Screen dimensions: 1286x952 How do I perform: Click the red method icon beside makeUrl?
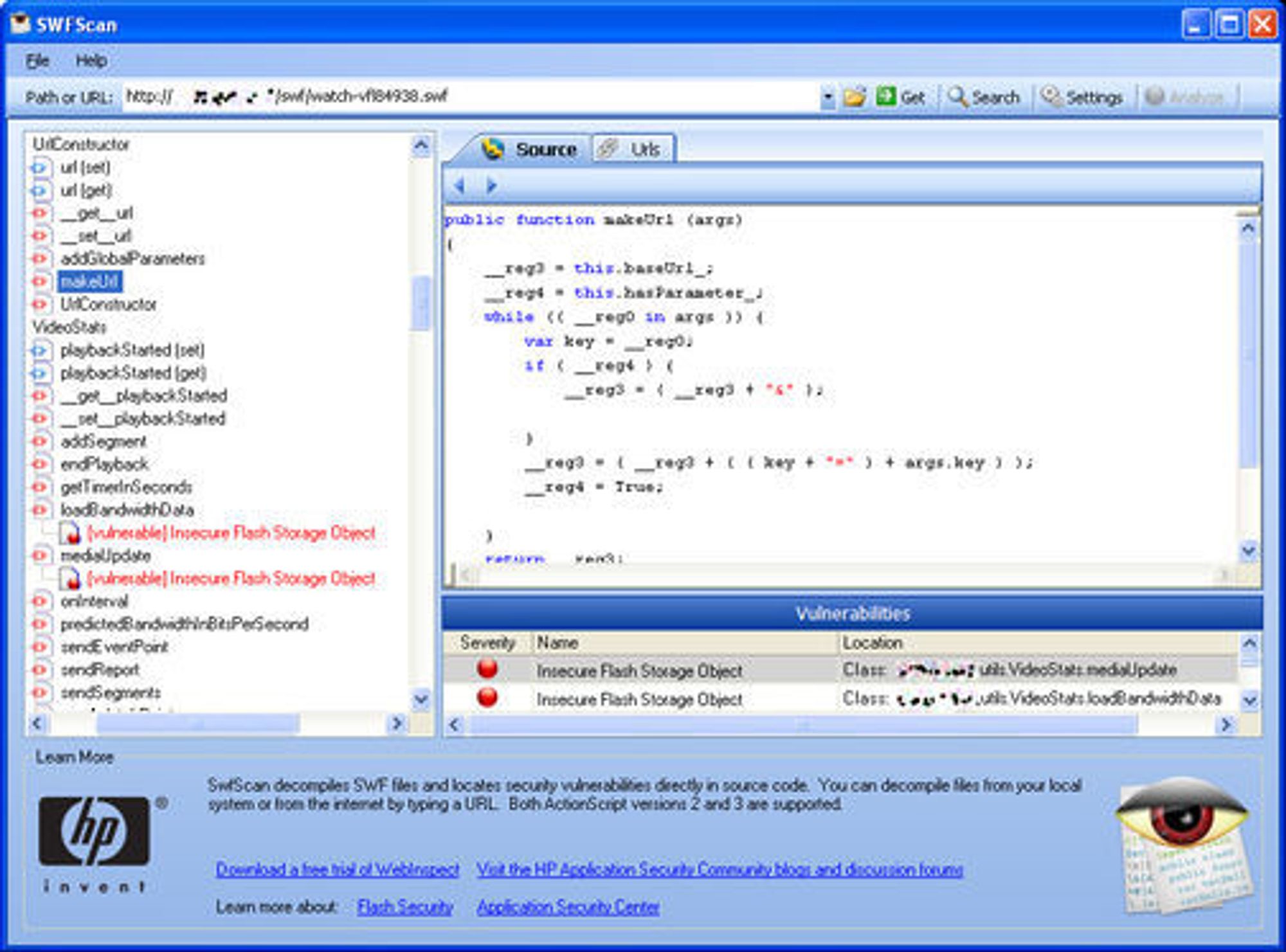[x=40, y=282]
